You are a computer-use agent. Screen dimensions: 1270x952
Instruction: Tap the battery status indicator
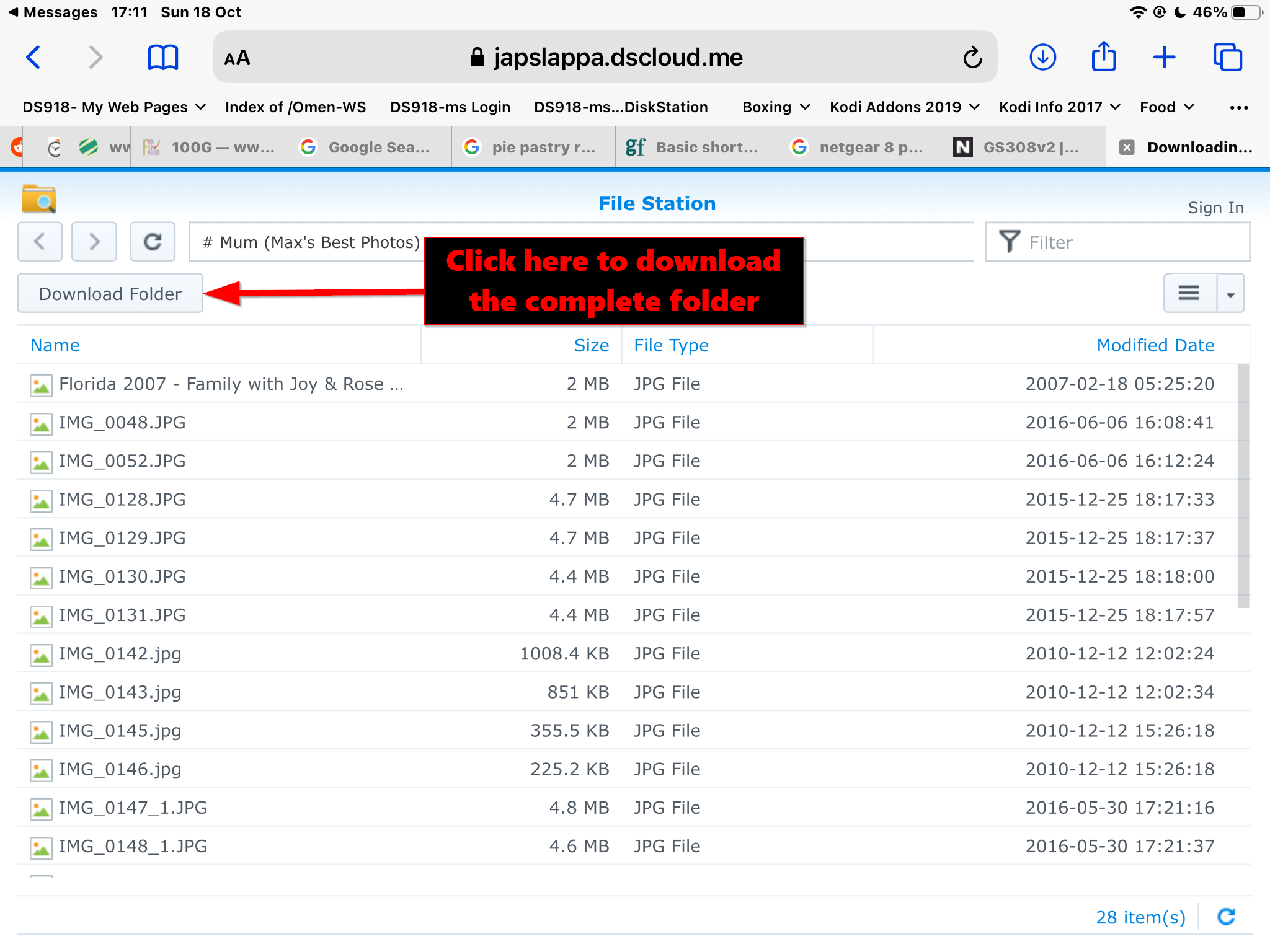pyautogui.click(x=1246, y=12)
